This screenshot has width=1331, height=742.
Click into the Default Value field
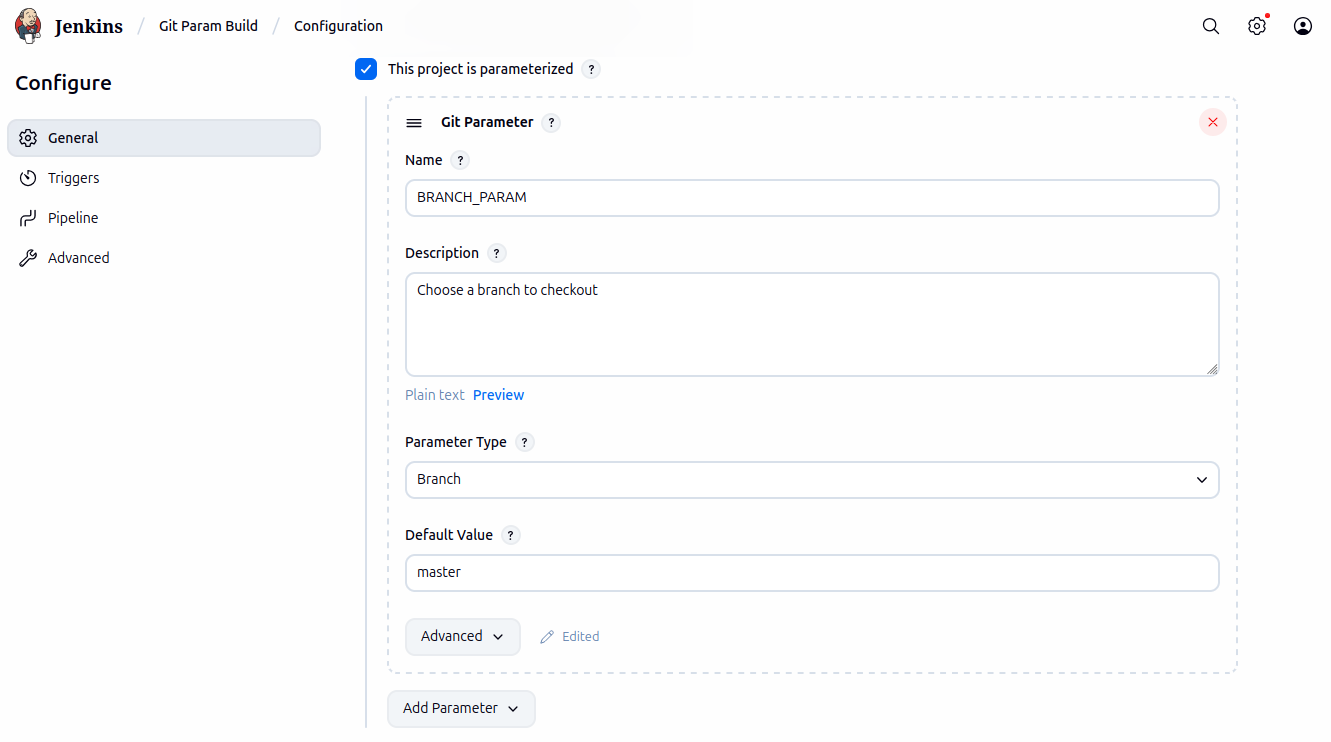(811, 573)
